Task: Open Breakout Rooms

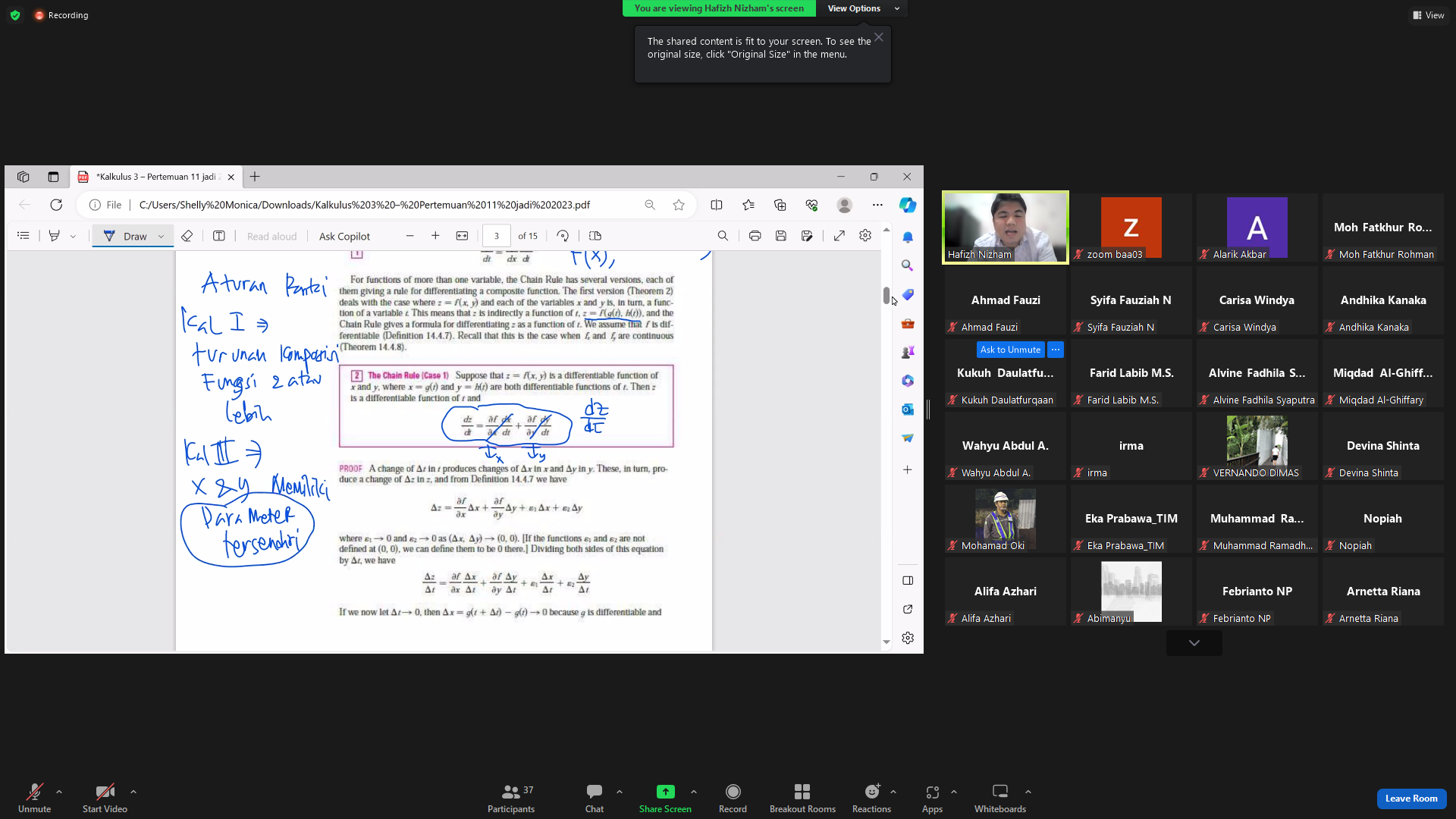Action: pyautogui.click(x=802, y=798)
